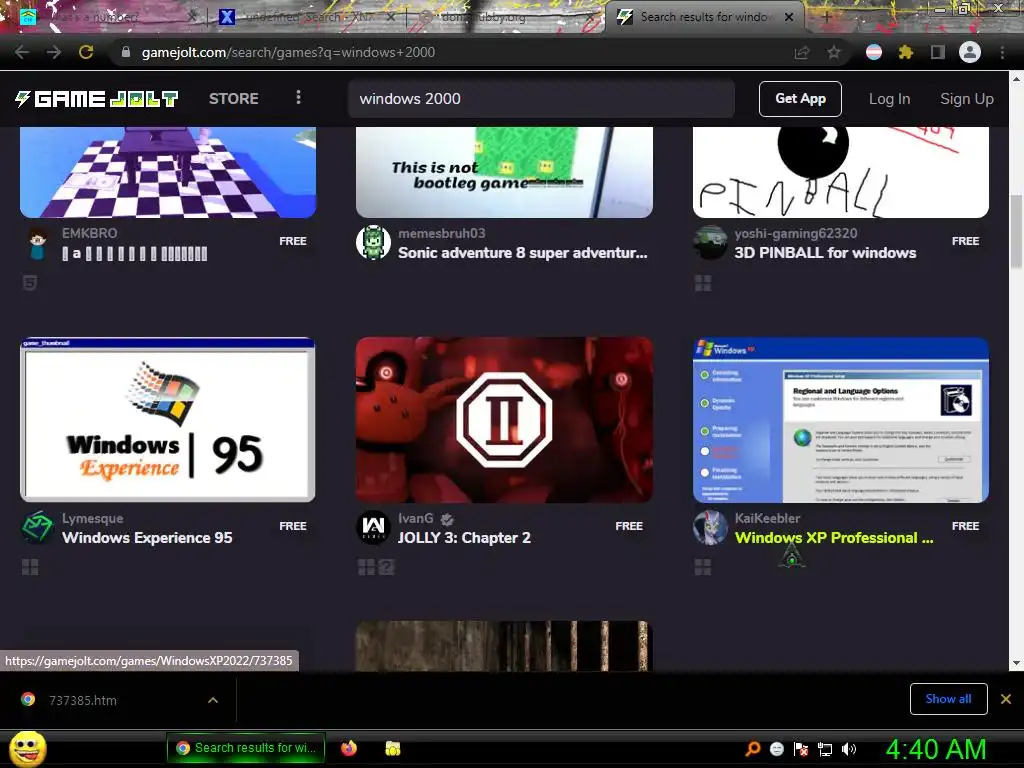Open the STORE menu item

[234, 99]
